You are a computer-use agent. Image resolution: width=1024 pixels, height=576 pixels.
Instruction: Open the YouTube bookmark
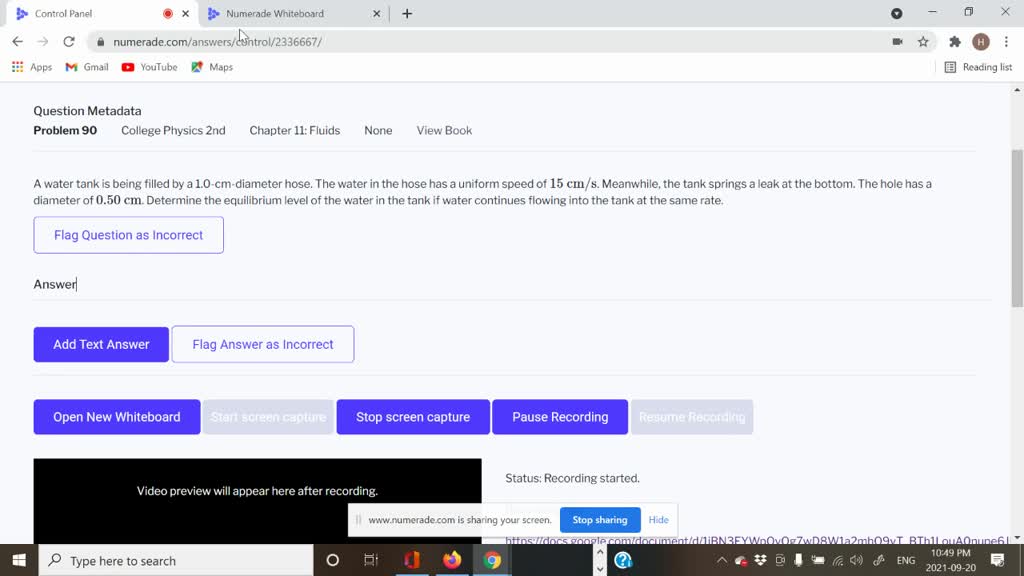tap(149, 67)
